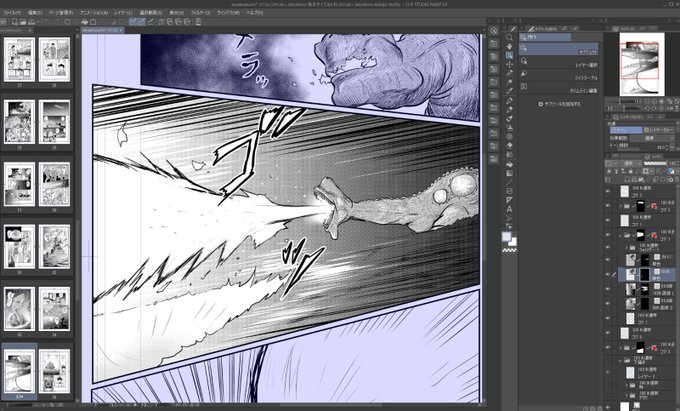Select the highlighted page thumbnail in page manager
The width and height of the screenshot is (680, 411).
[x=20, y=372]
